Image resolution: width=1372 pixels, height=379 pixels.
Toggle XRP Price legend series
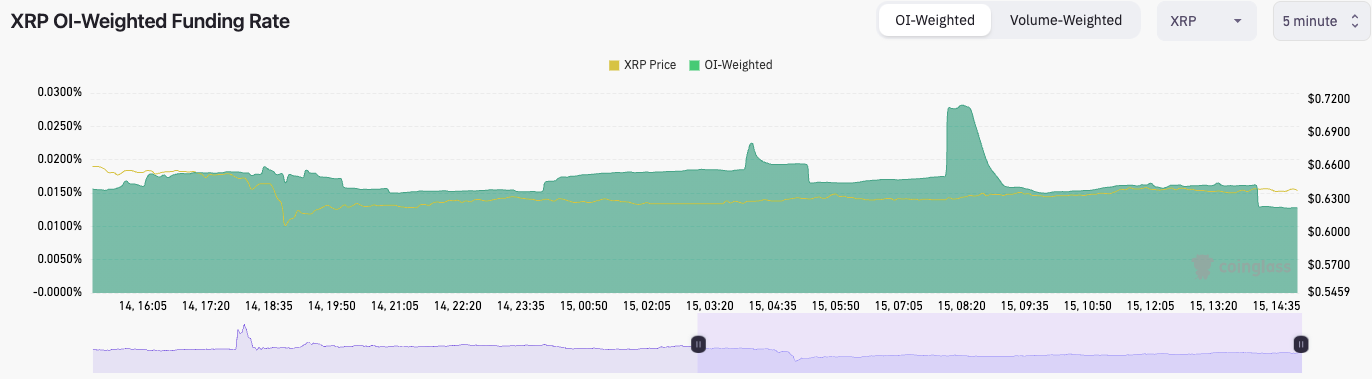(x=642, y=65)
